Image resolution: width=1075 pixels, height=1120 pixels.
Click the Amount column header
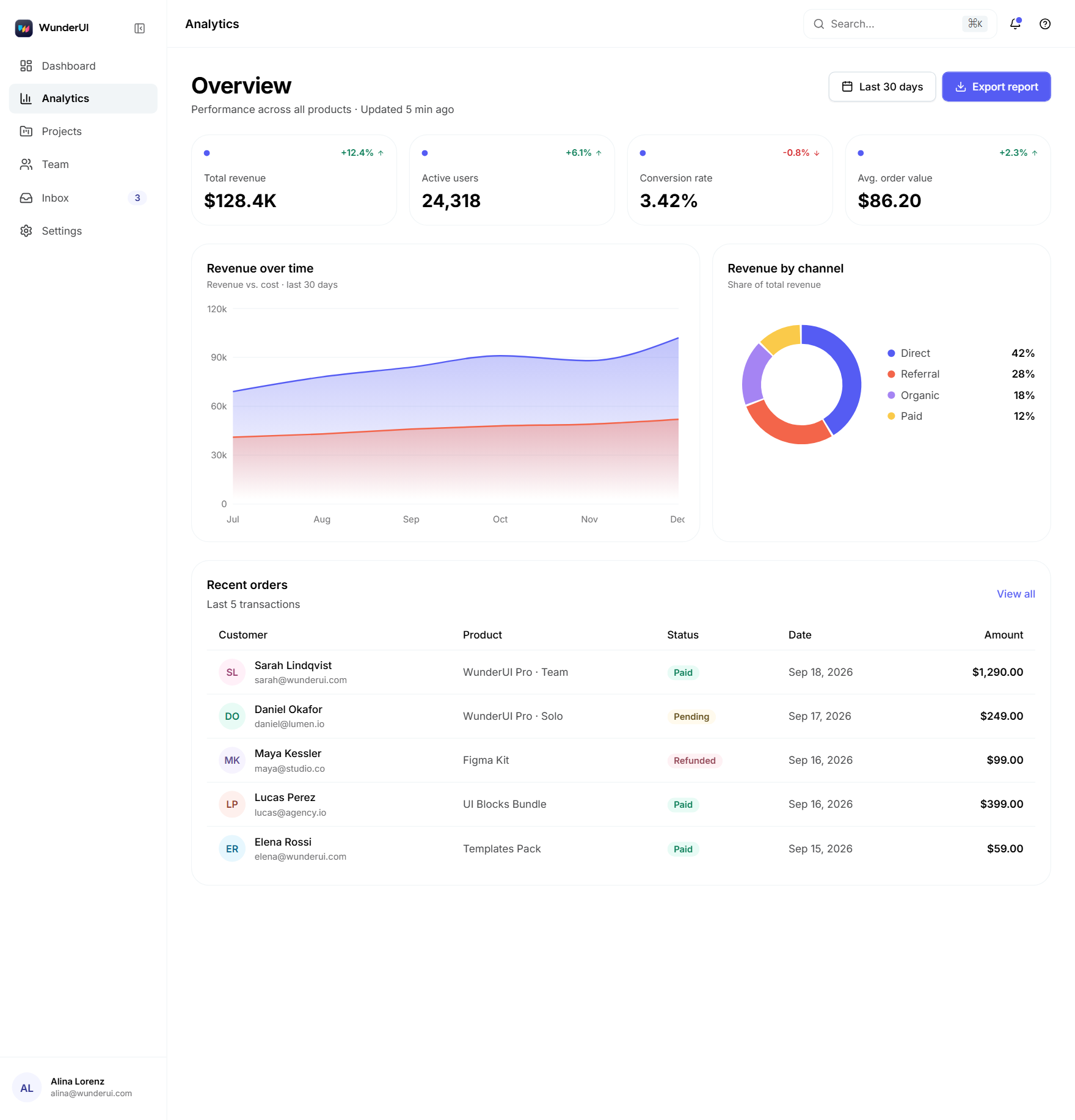1004,635
